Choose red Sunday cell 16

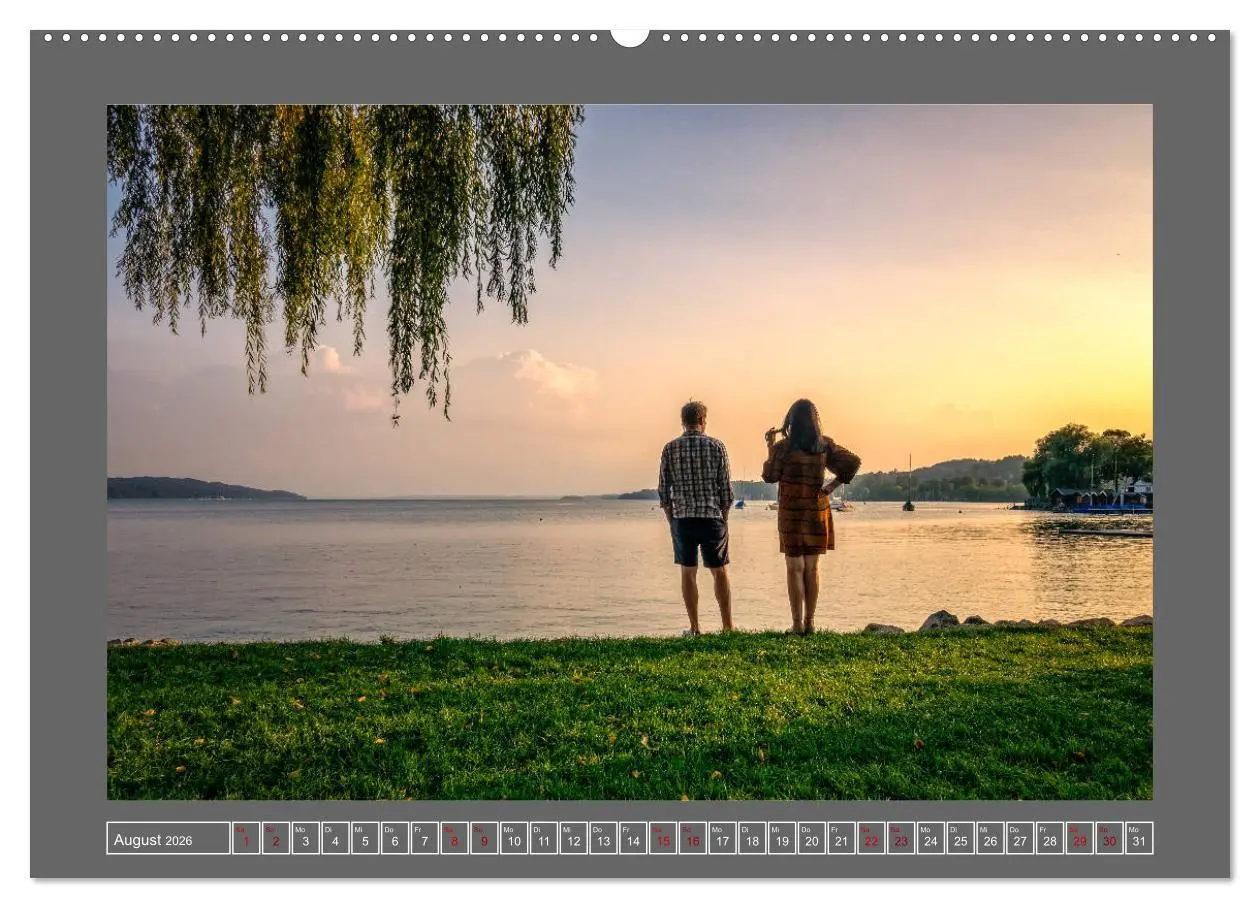click(693, 838)
